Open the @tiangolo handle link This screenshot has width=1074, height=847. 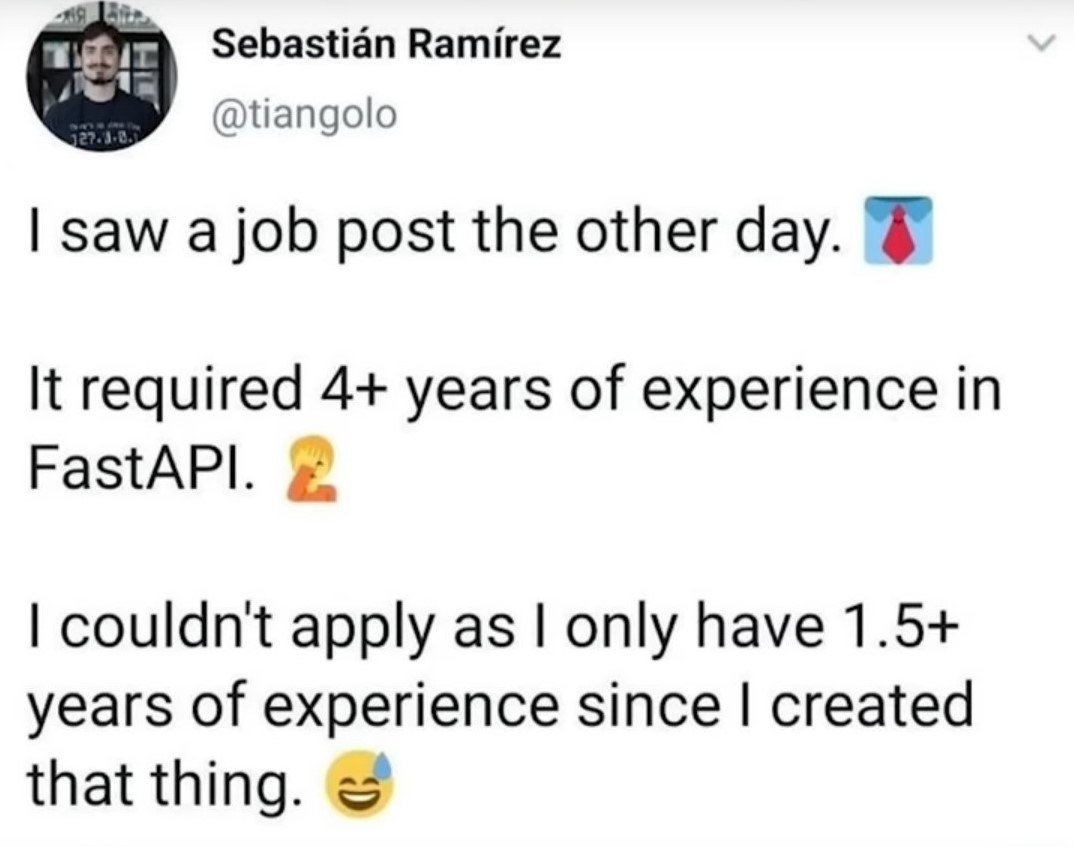coord(307,116)
